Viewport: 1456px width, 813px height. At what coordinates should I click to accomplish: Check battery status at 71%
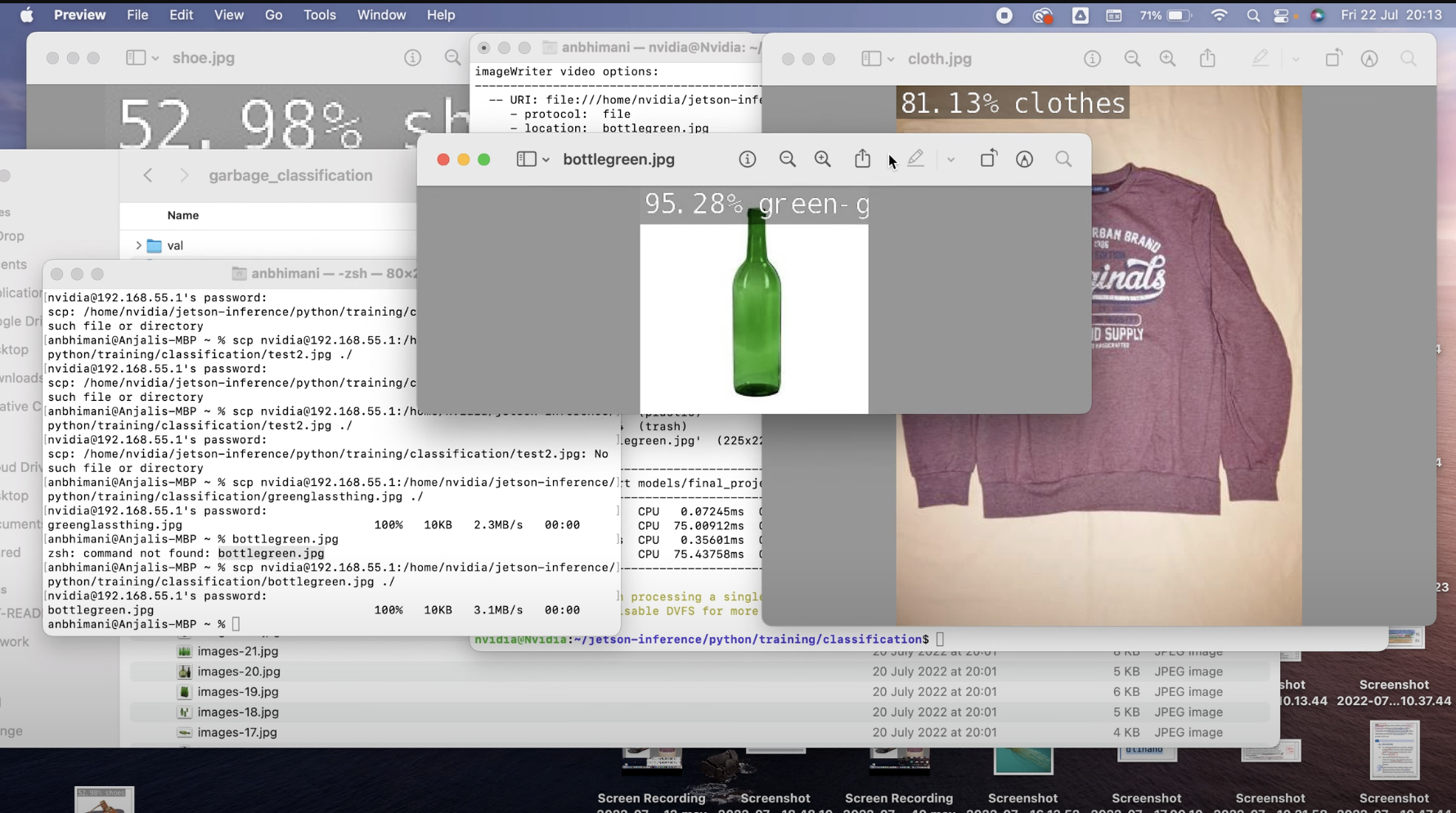coord(1166,15)
